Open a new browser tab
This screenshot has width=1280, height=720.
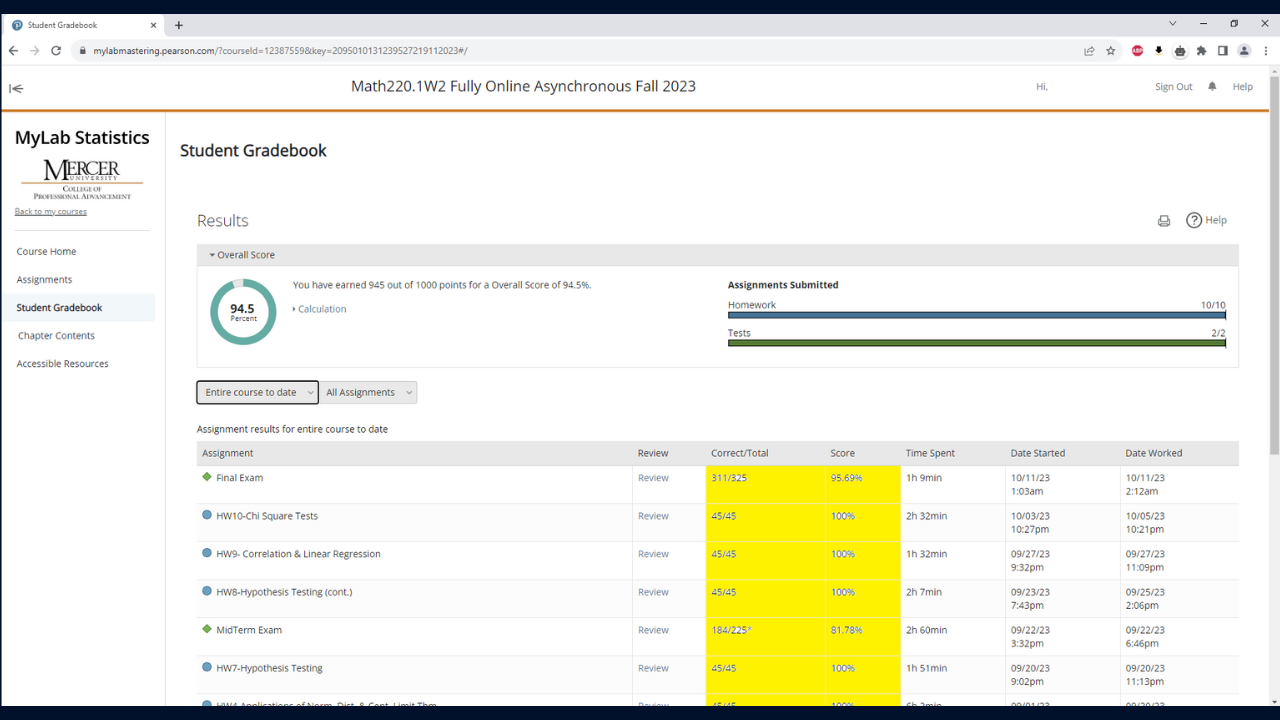(x=179, y=25)
